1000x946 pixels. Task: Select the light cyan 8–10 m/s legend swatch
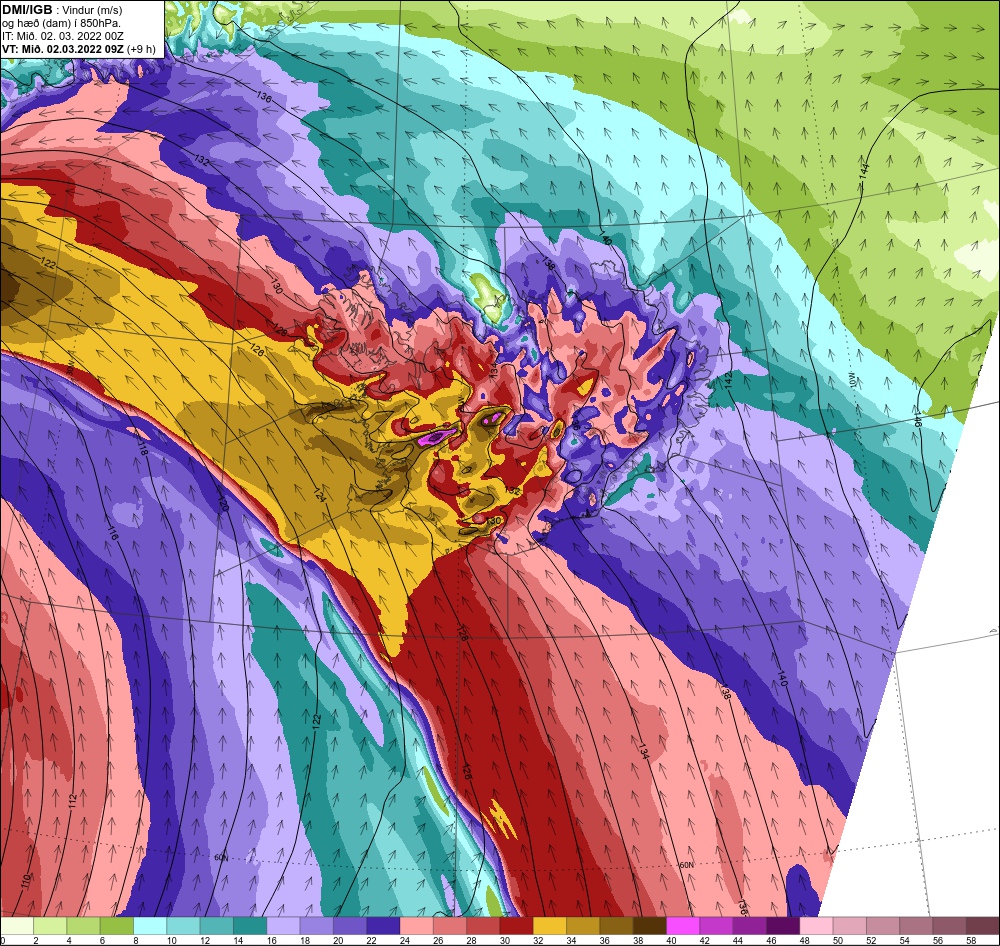click(x=150, y=926)
